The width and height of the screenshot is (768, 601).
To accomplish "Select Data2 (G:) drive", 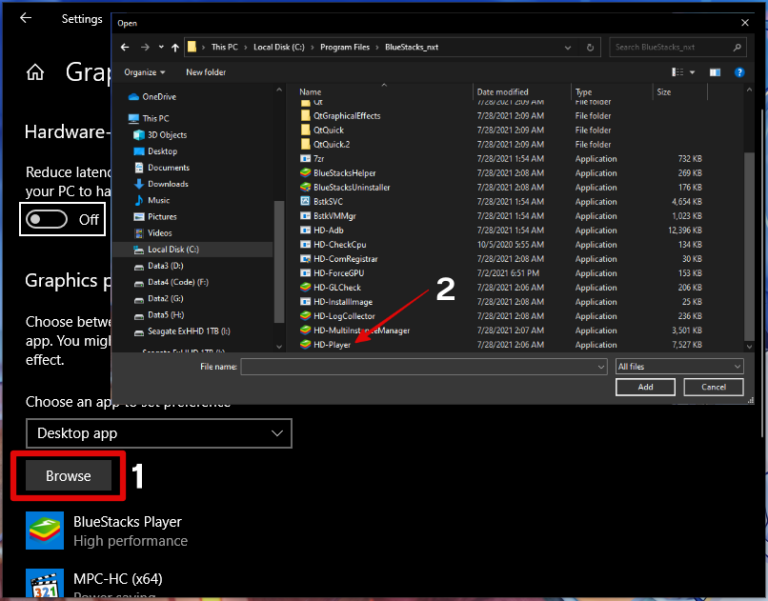I will 158,298.
